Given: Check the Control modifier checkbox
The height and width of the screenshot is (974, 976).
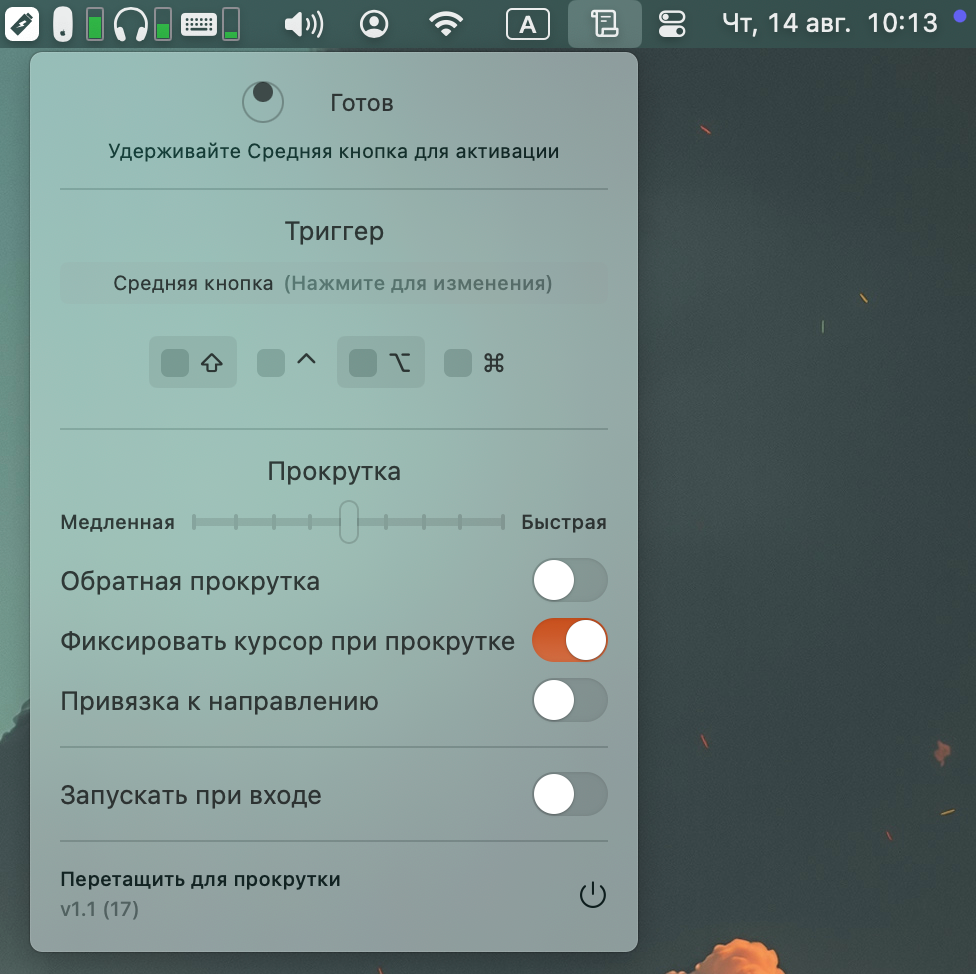Looking at the screenshot, I should tap(271, 363).
